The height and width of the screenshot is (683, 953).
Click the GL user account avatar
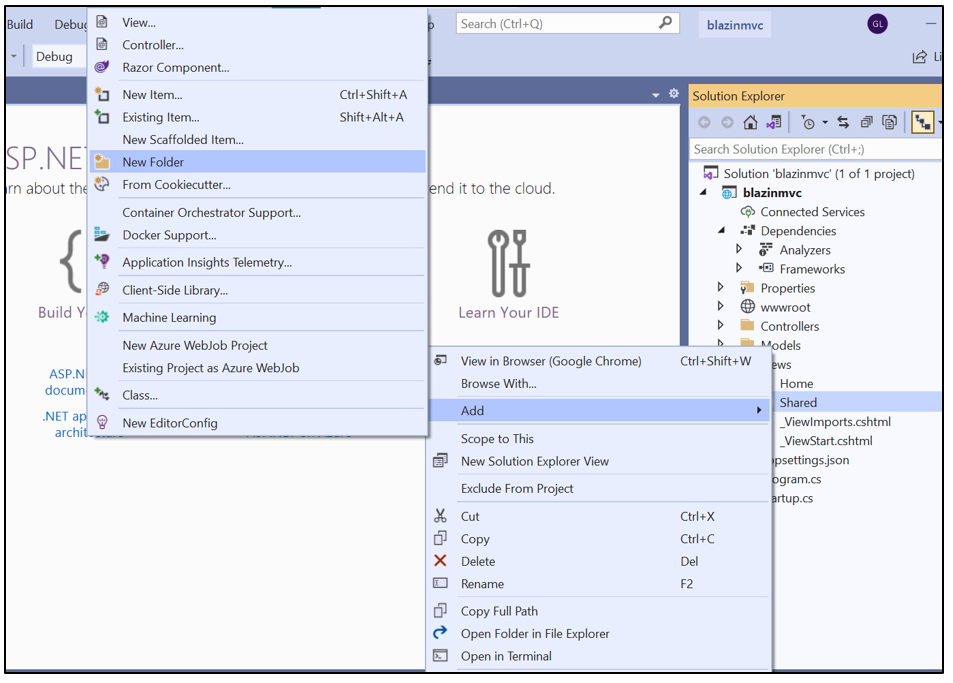[877, 24]
